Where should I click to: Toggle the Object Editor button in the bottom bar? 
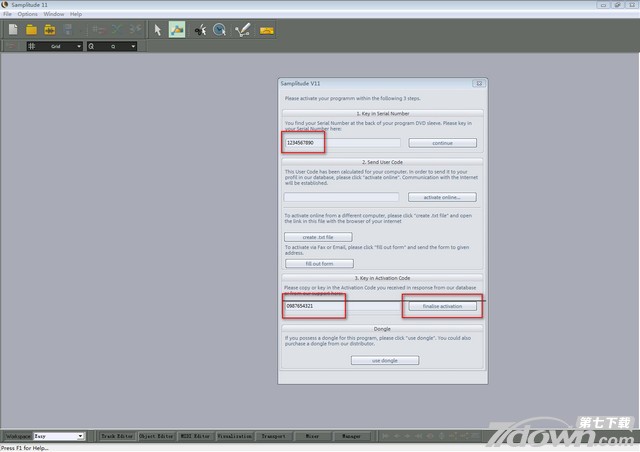click(156, 436)
